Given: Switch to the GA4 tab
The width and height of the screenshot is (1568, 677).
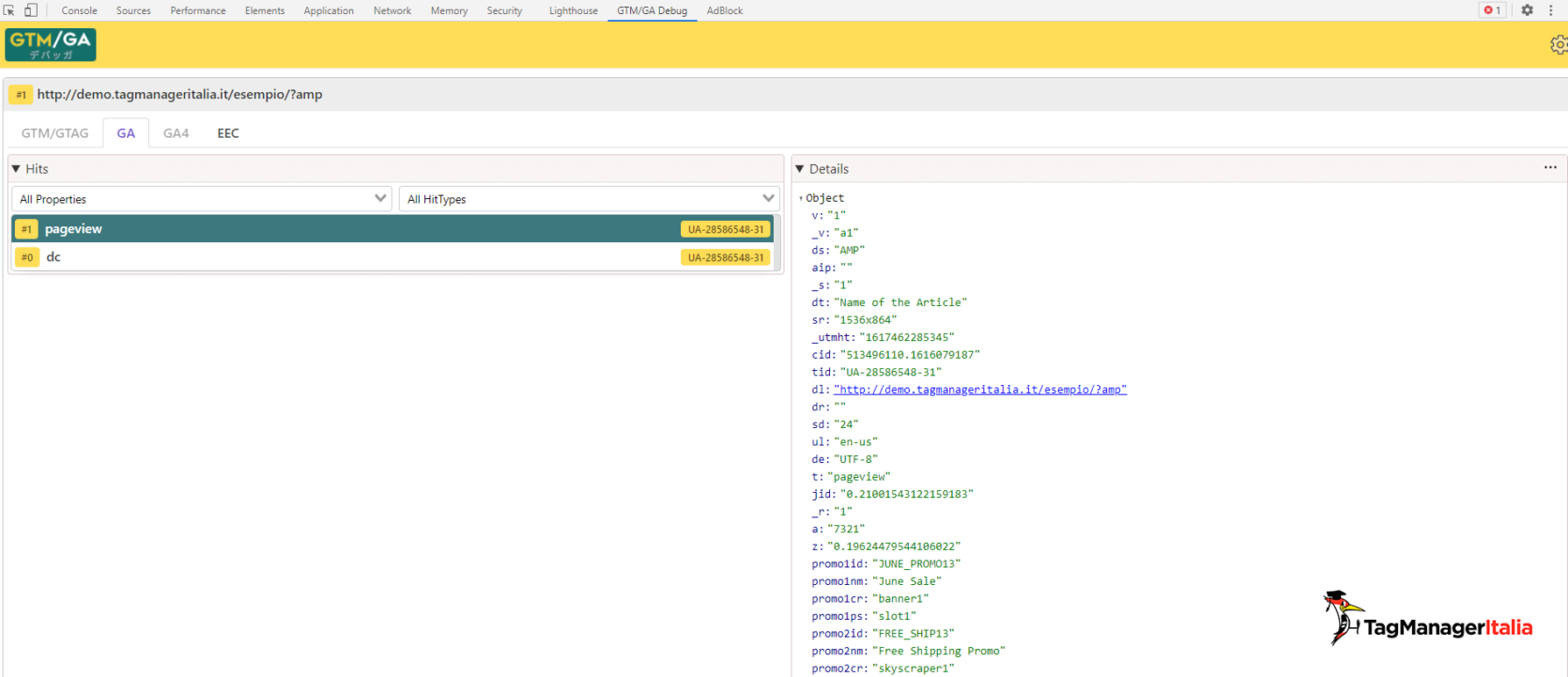Looking at the screenshot, I should click(176, 133).
